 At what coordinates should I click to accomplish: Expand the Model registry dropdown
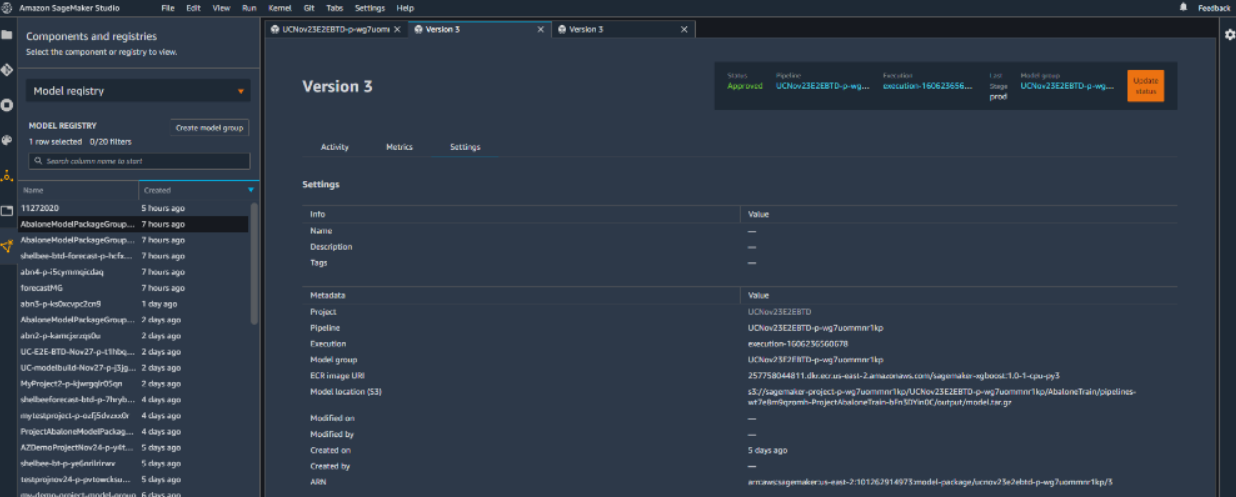point(139,91)
